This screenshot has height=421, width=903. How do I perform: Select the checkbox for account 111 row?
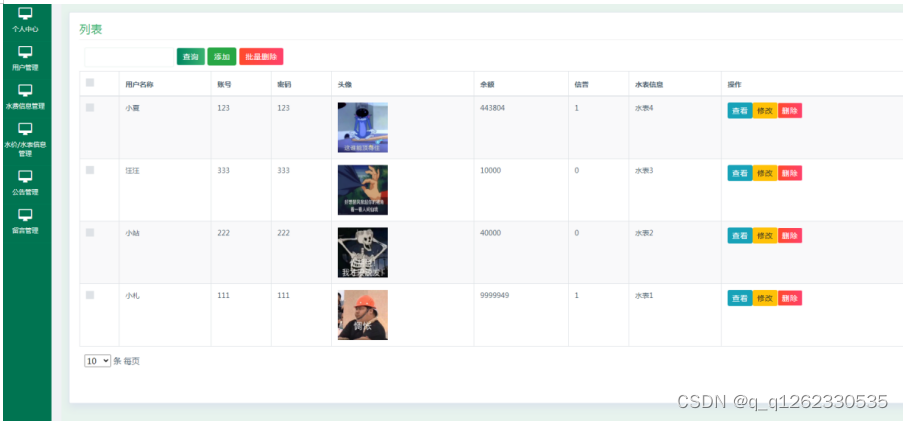[x=90, y=295]
